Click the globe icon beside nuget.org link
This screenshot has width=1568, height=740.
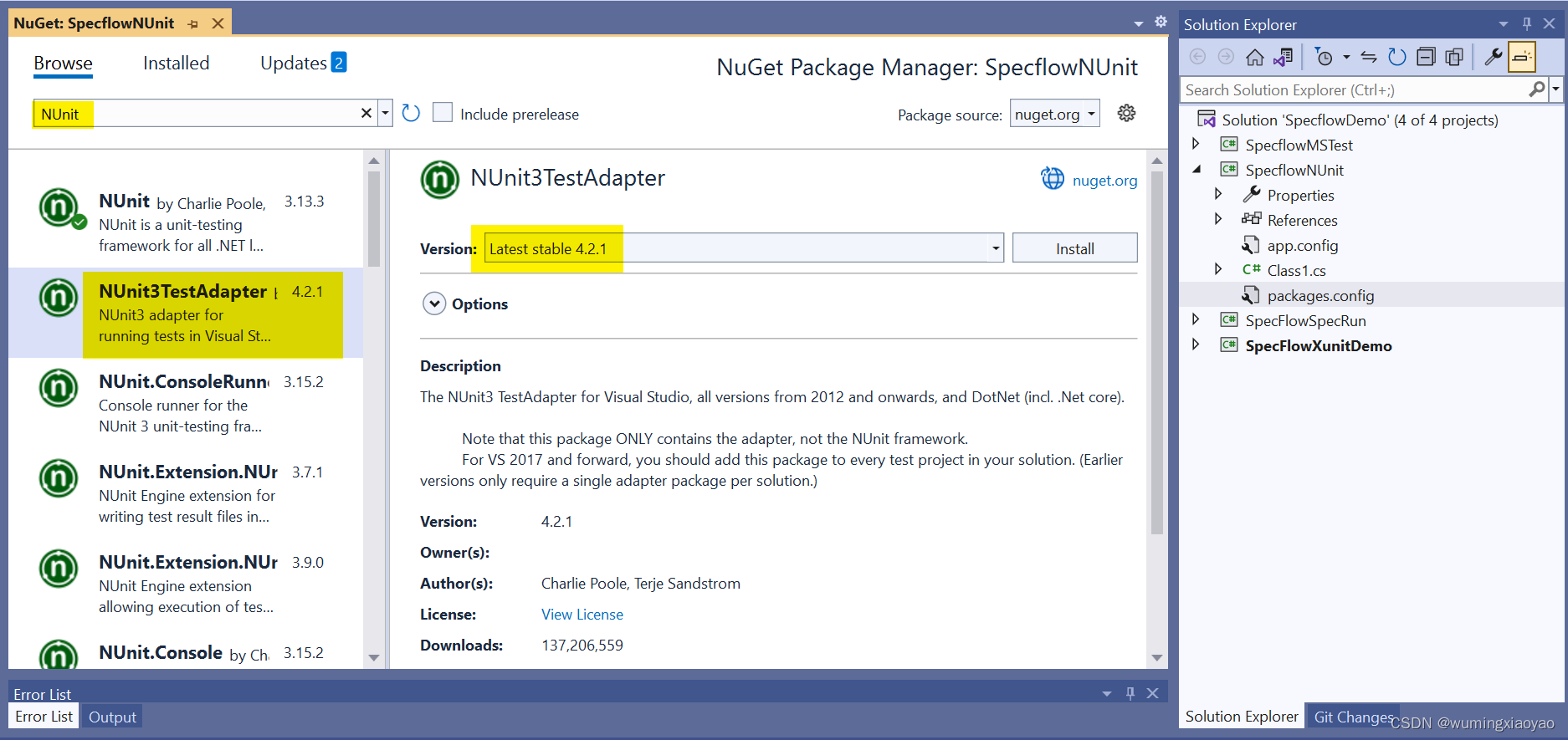tap(1052, 178)
